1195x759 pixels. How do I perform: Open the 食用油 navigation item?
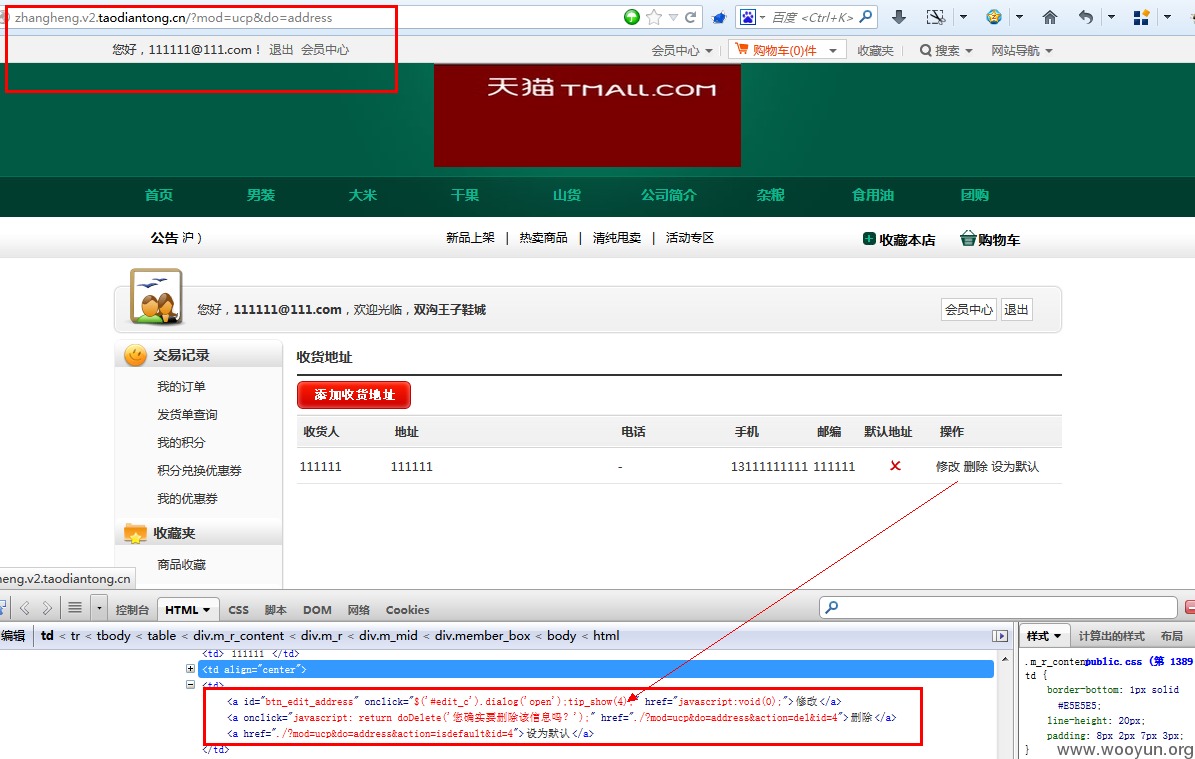click(x=873, y=195)
